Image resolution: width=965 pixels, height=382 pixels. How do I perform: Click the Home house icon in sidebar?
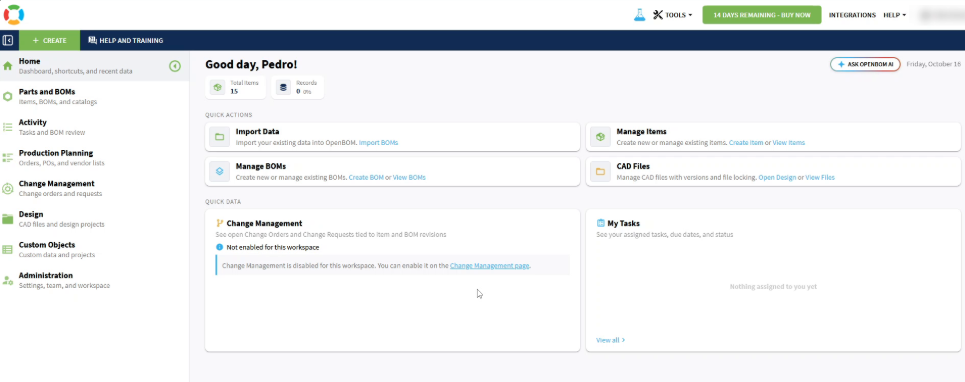click(x=7, y=66)
